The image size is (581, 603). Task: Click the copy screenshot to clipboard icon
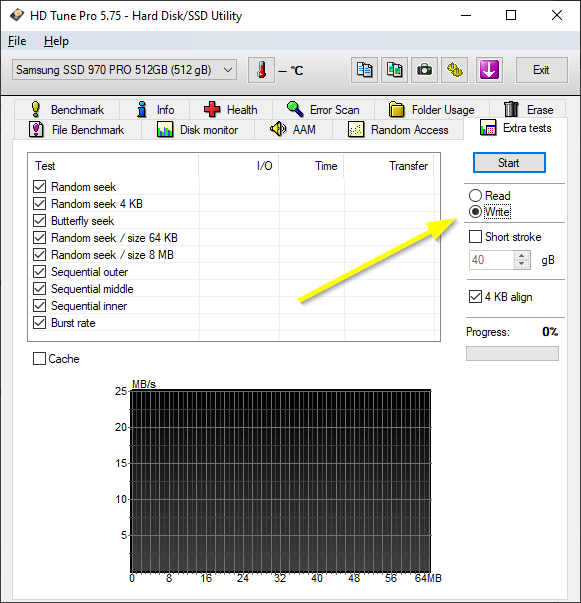click(x=395, y=70)
